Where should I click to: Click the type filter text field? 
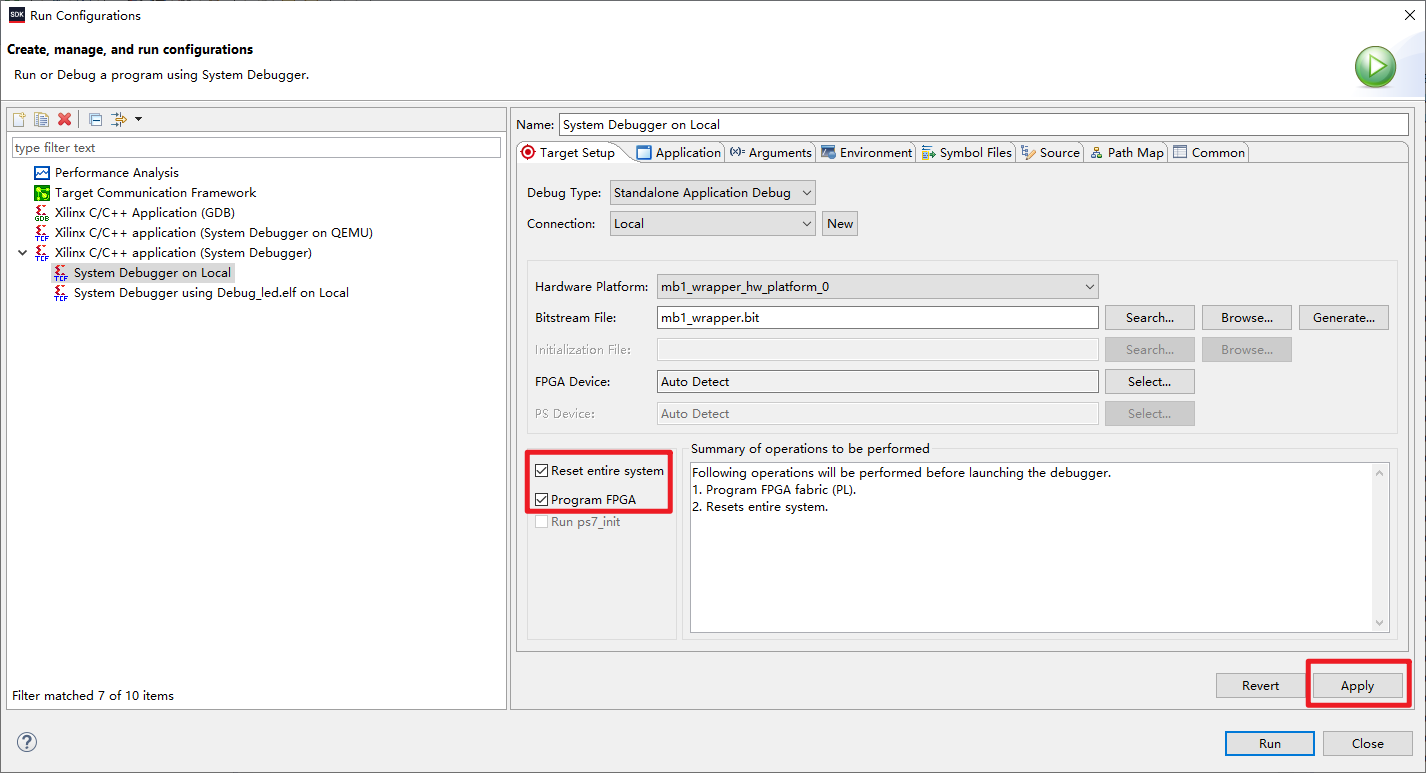(256, 147)
